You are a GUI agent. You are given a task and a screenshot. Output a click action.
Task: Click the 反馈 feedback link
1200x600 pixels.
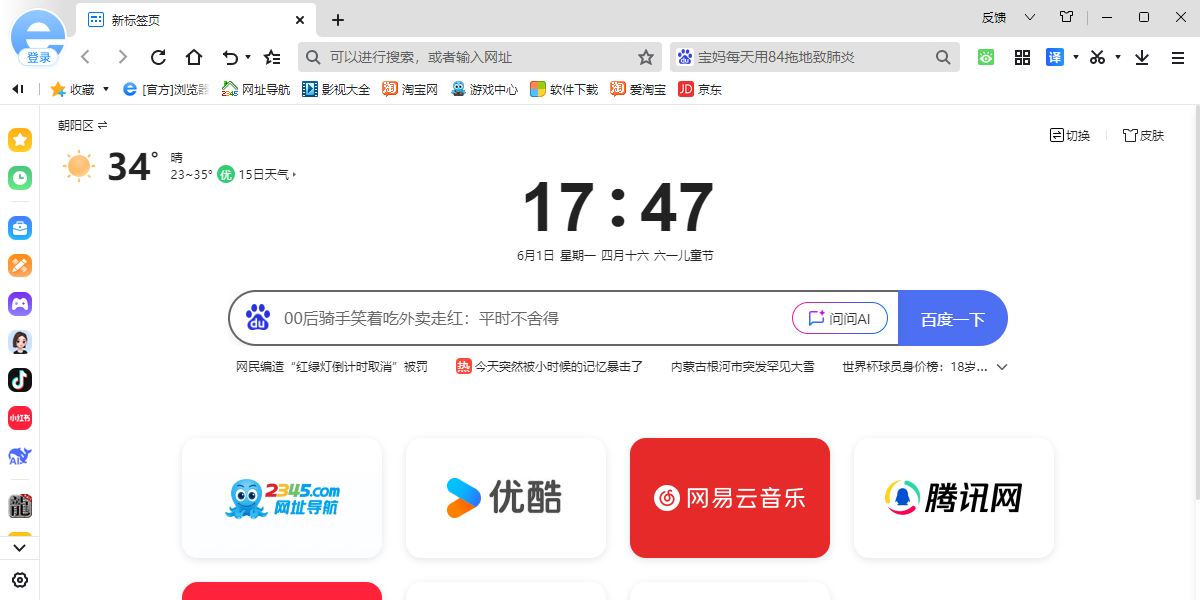(x=994, y=17)
